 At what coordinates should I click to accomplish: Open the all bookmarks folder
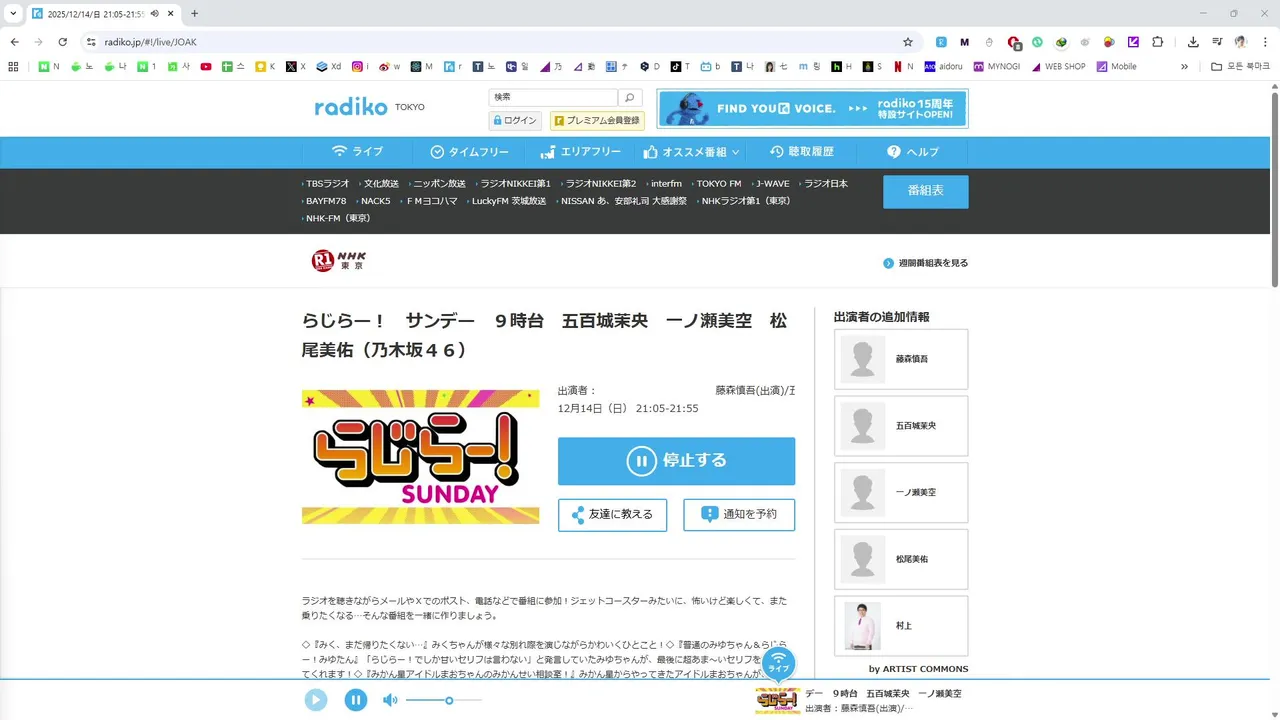click(1240, 67)
